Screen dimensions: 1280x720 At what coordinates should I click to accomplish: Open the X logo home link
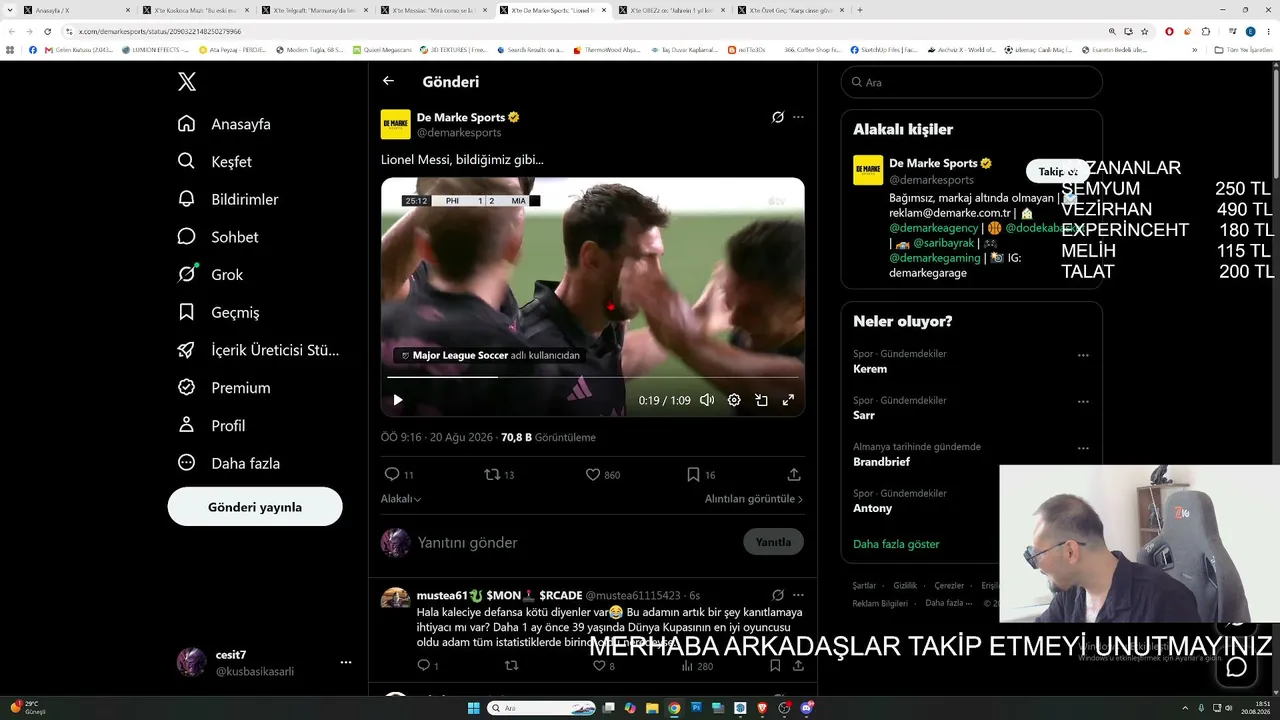click(187, 82)
